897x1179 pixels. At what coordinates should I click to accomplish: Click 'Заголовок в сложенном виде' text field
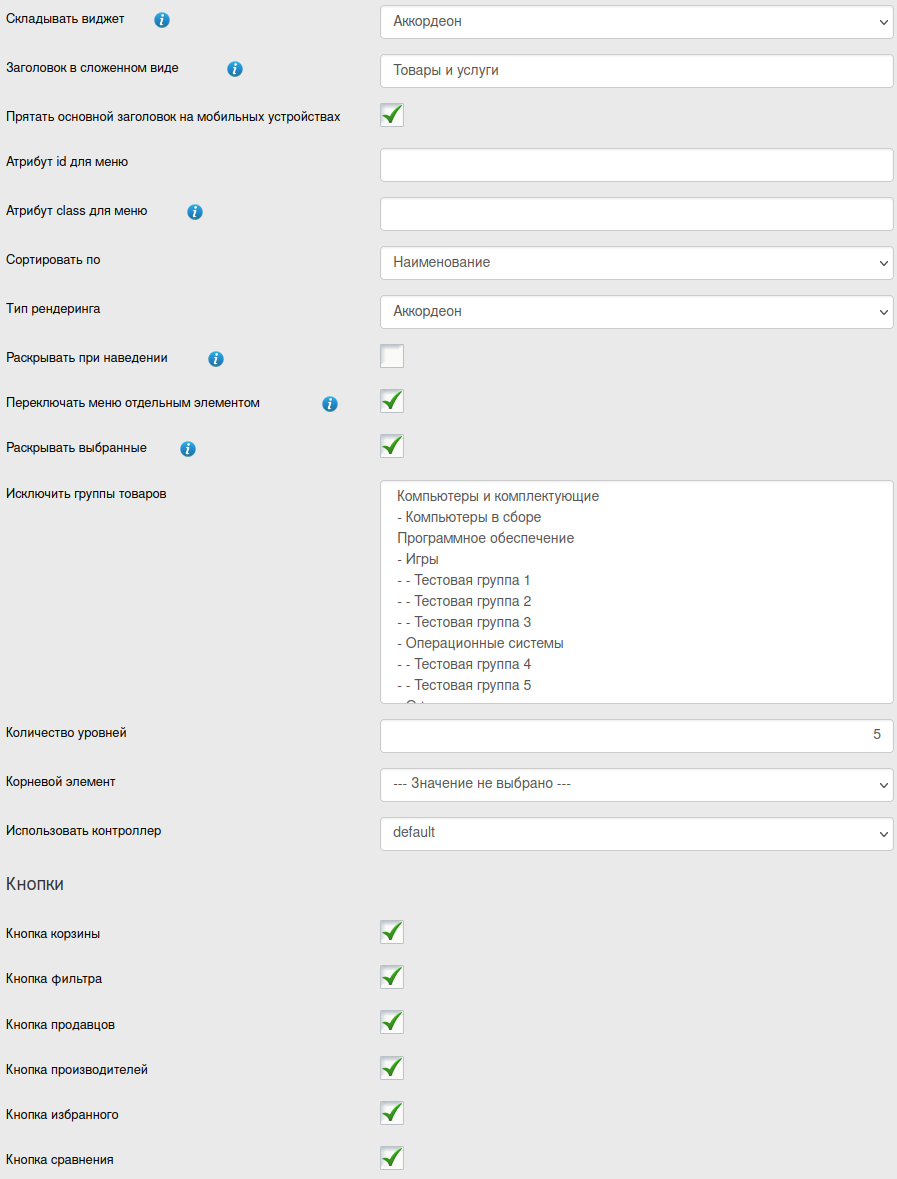coord(636,71)
